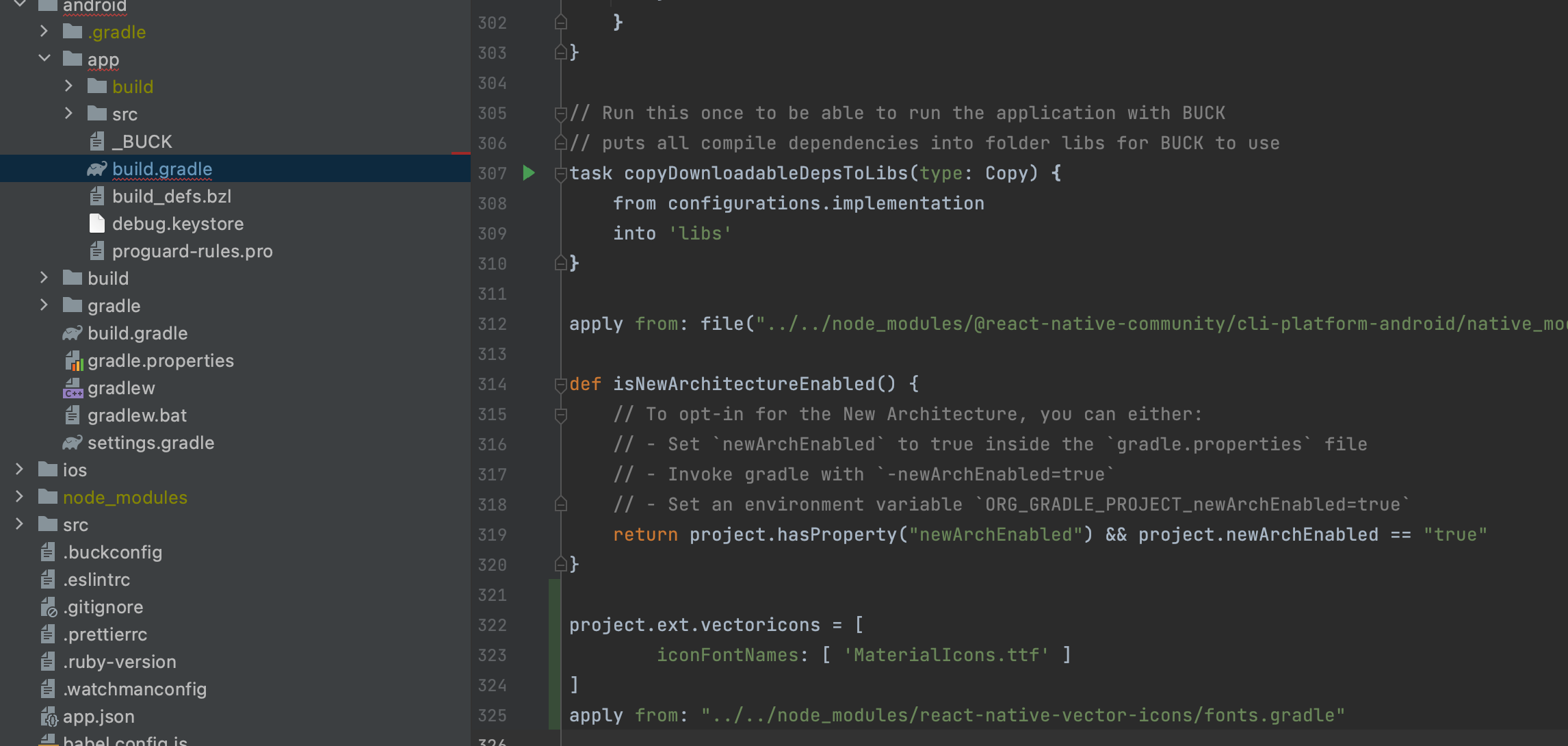Expand the ios folder
The image size is (1568, 746).
click(x=19, y=470)
